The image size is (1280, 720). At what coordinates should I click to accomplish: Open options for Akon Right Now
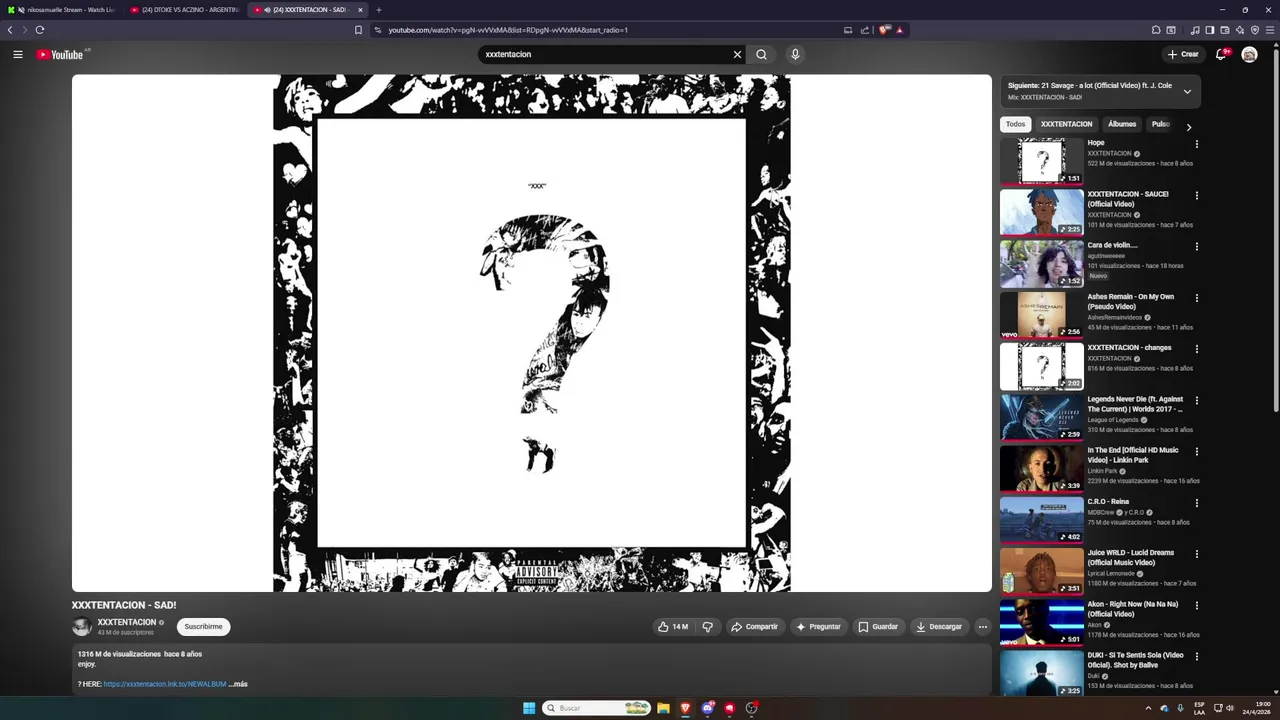click(x=1197, y=605)
